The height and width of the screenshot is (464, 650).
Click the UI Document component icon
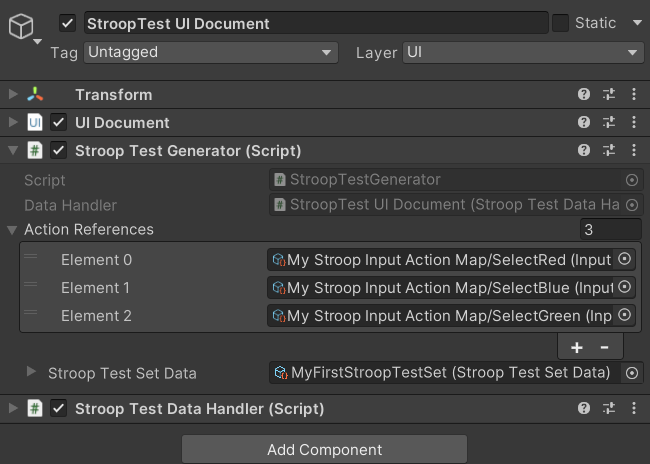35,122
